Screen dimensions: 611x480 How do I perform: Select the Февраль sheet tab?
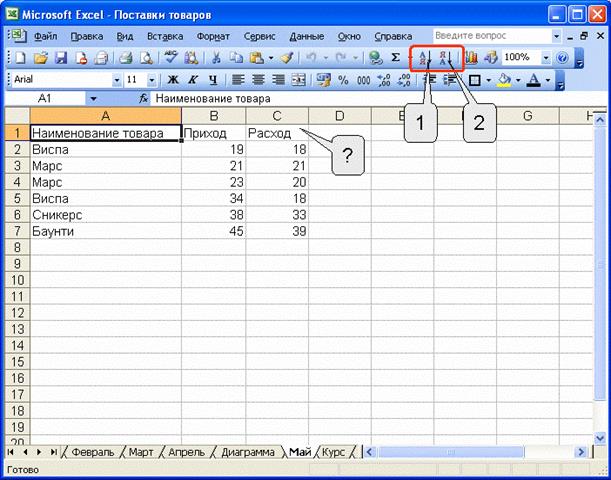coord(93,452)
